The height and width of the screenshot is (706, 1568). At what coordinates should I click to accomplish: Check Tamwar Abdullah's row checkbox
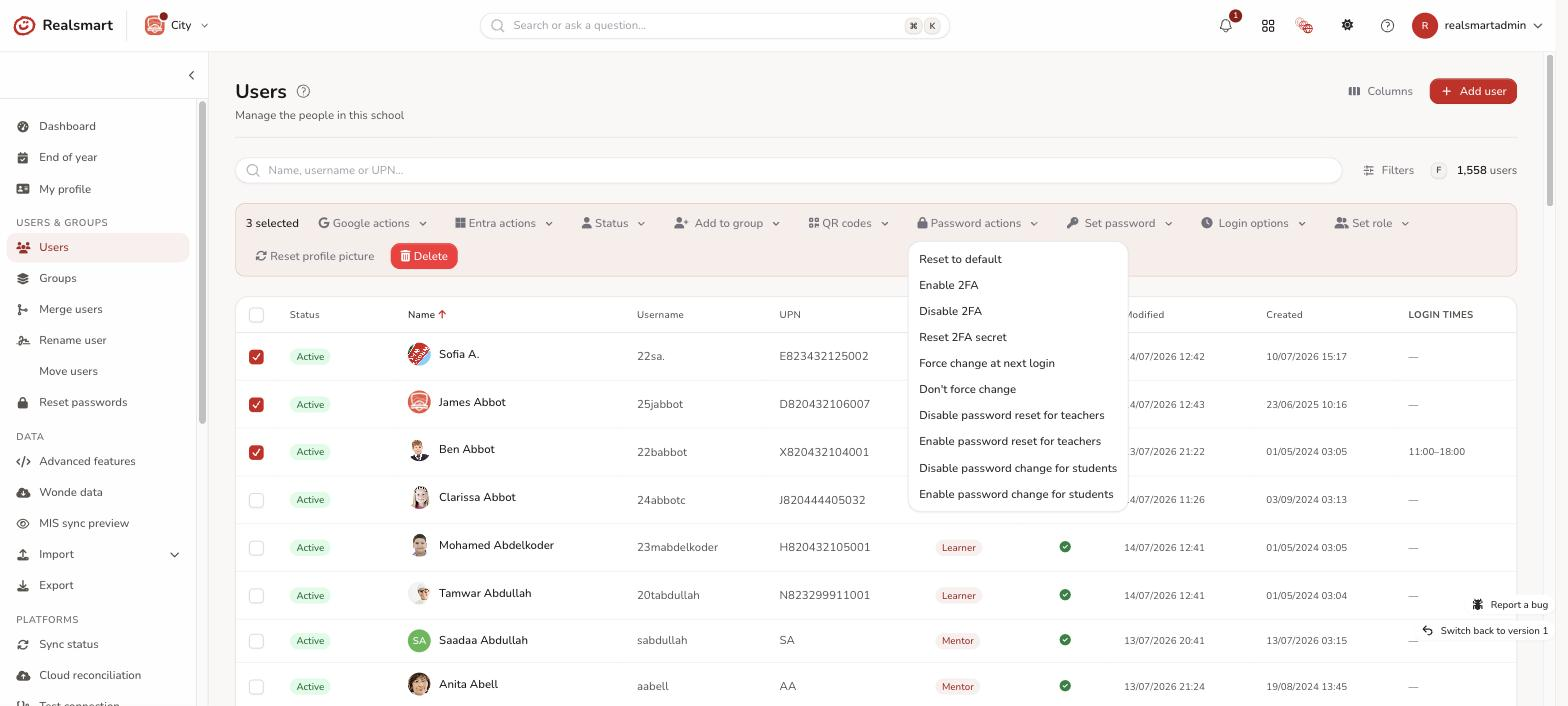256,595
